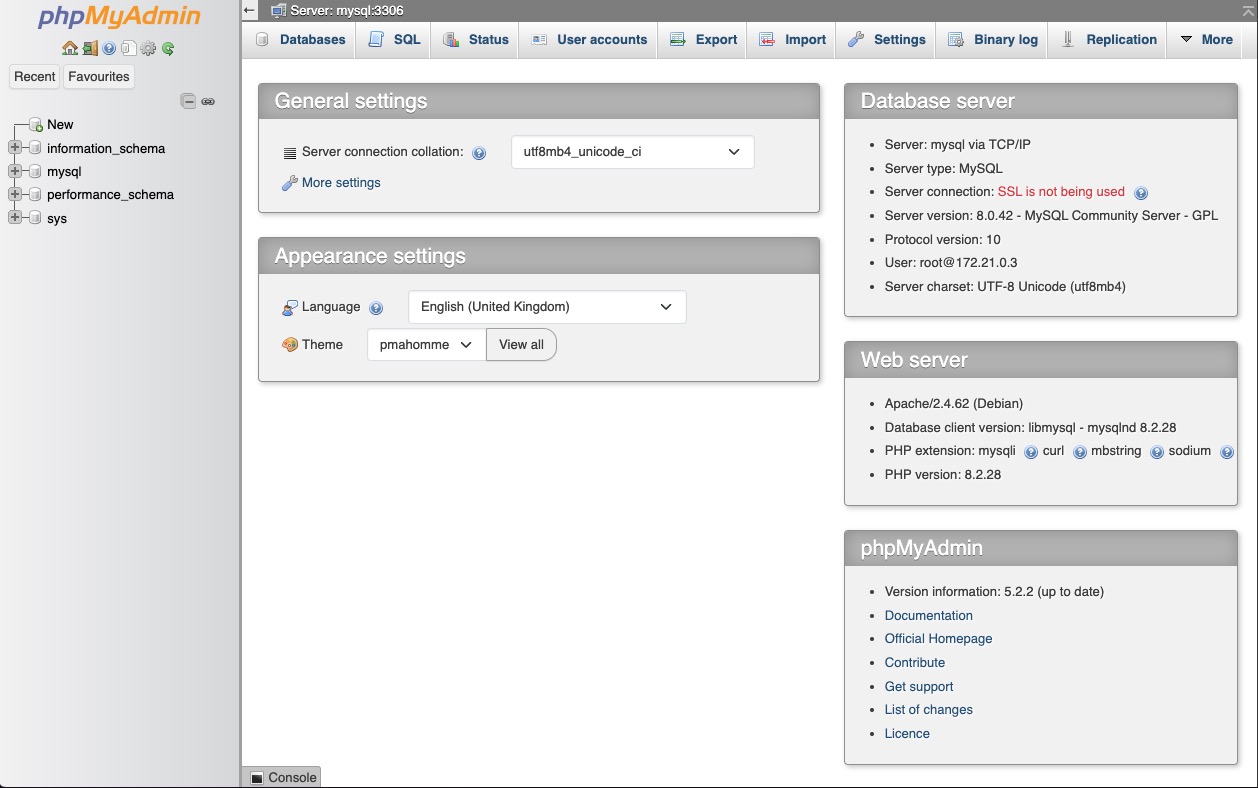Image resolution: width=1258 pixels, height=788 pixels.
Task: Open the Console bar at bottom
Action: tap(282, 777)
